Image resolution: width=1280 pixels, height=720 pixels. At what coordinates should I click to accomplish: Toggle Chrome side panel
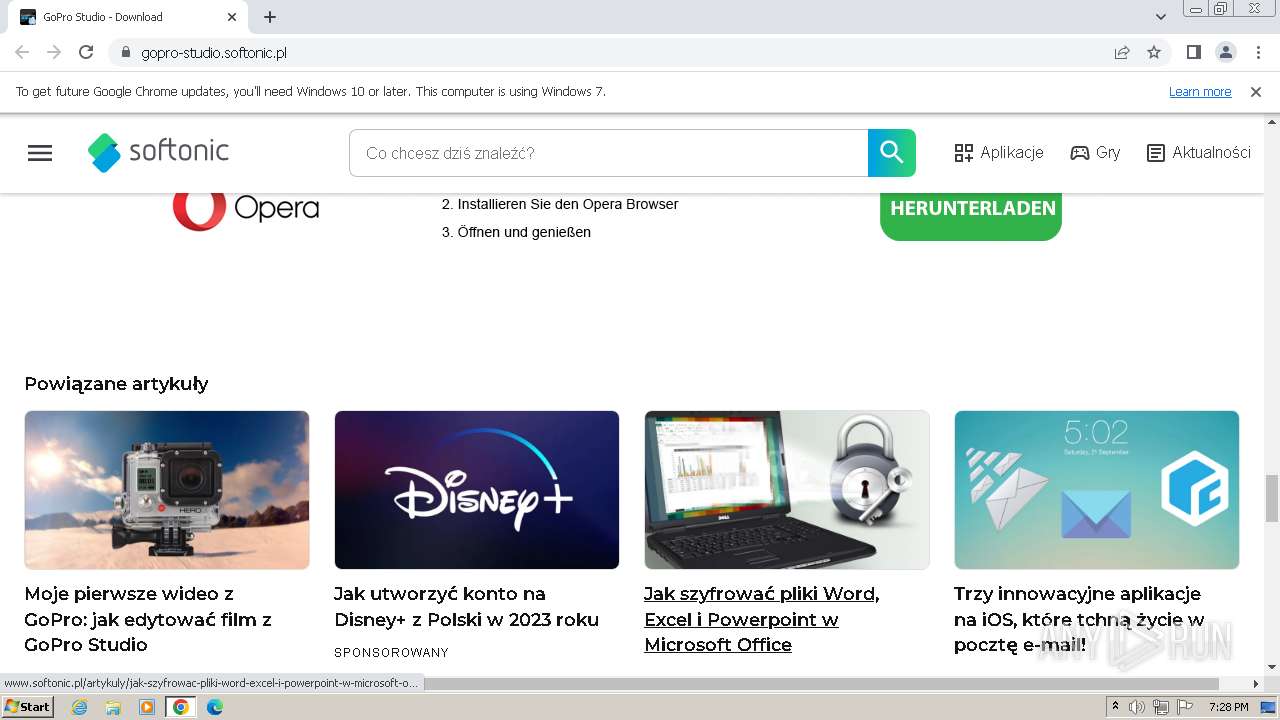[x=1193, y=52]
